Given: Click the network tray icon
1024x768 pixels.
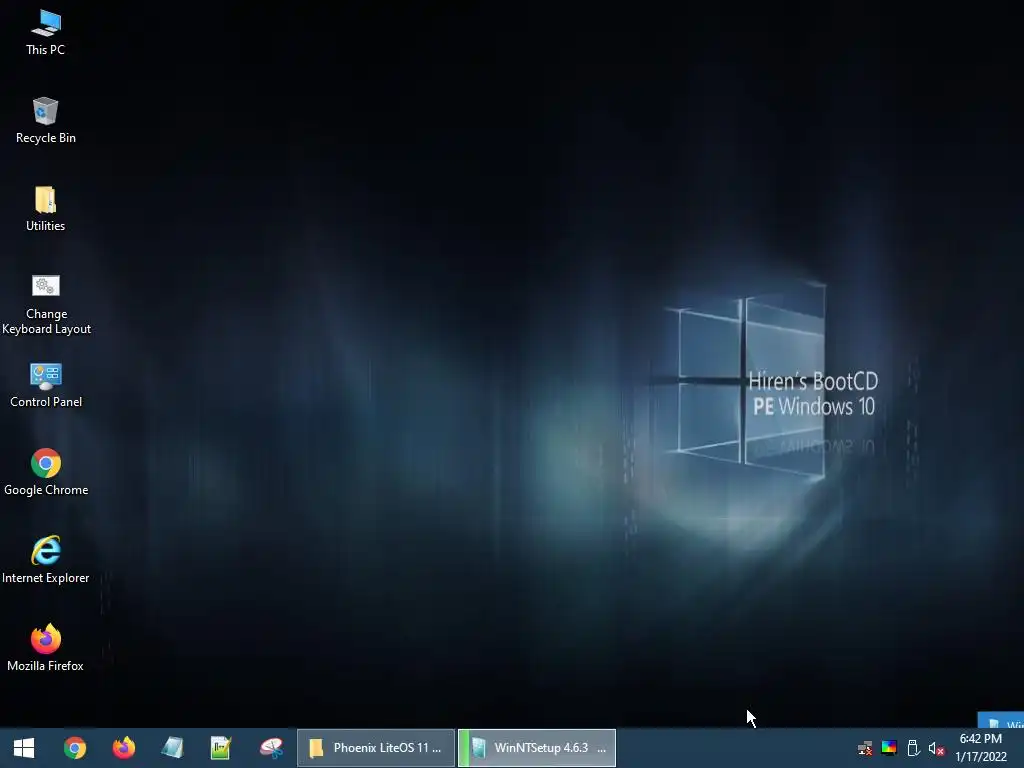Looking at the screenshot, I should pos(865,748).
